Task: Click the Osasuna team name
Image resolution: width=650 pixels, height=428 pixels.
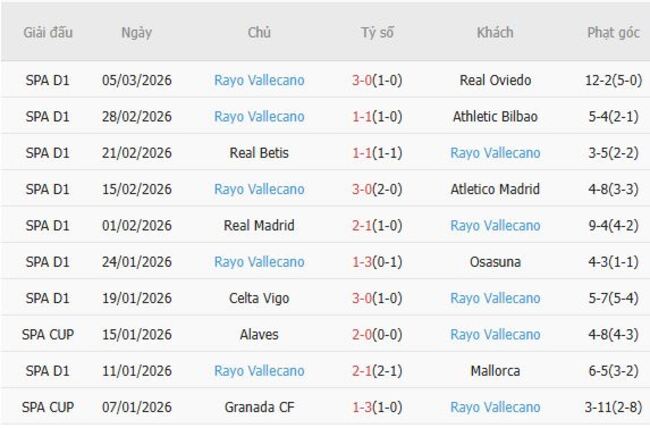Action: click(x=495, y=262)
